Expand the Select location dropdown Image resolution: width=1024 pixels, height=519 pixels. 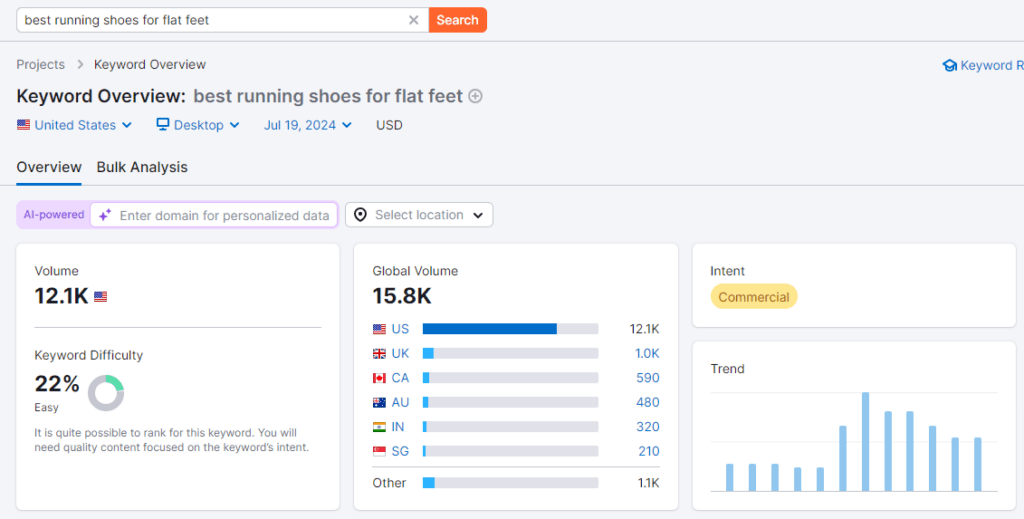(x=419, y=215)
